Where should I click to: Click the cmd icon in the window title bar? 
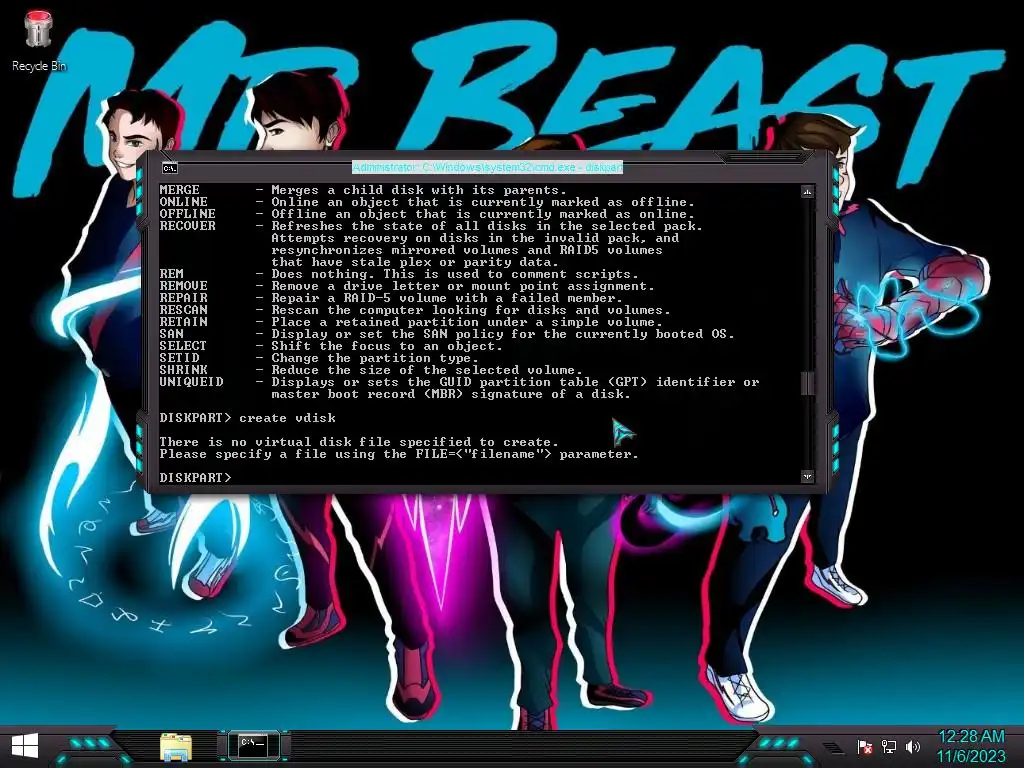170,168
